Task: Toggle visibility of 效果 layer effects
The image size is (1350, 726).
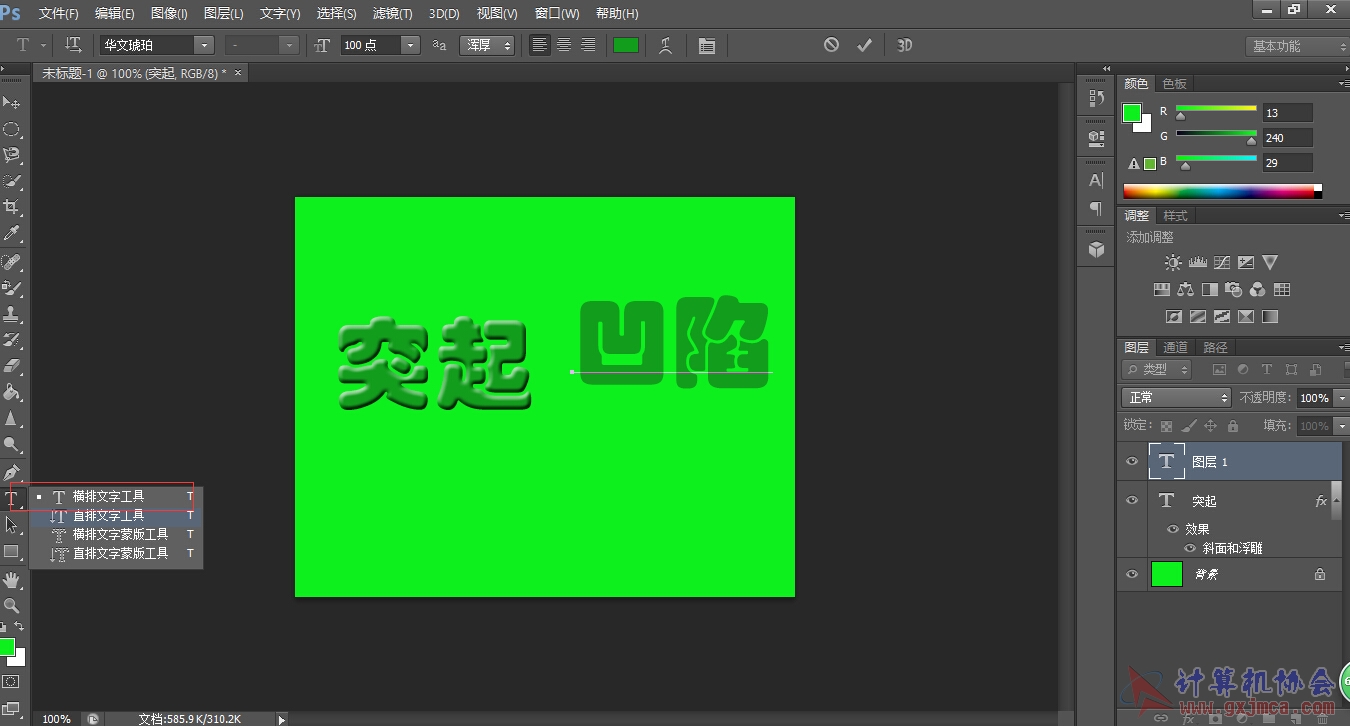Action: [1173, 529]
